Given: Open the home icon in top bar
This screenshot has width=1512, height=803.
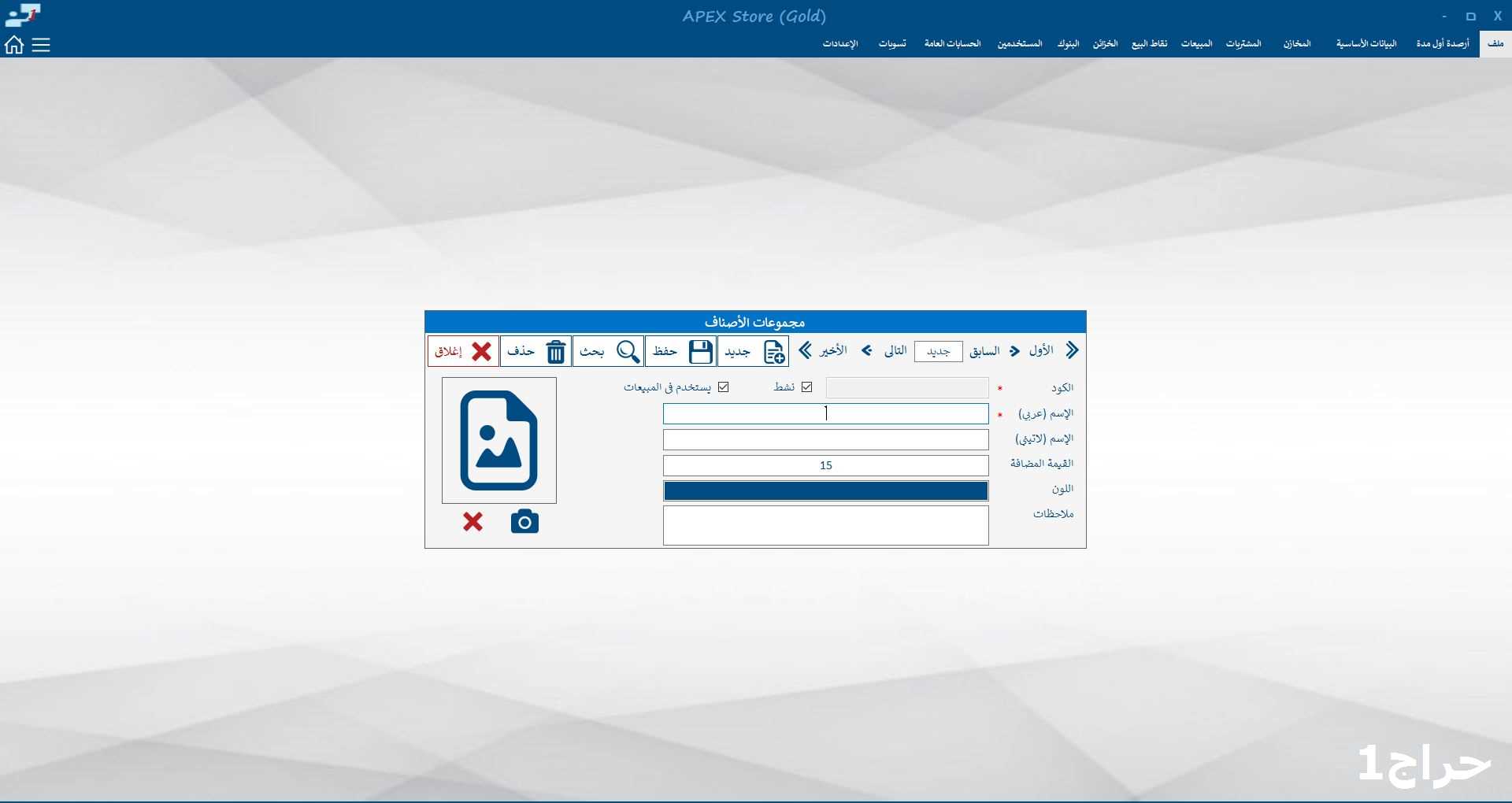Looking at the screenshot, I should tap(14, 45).
